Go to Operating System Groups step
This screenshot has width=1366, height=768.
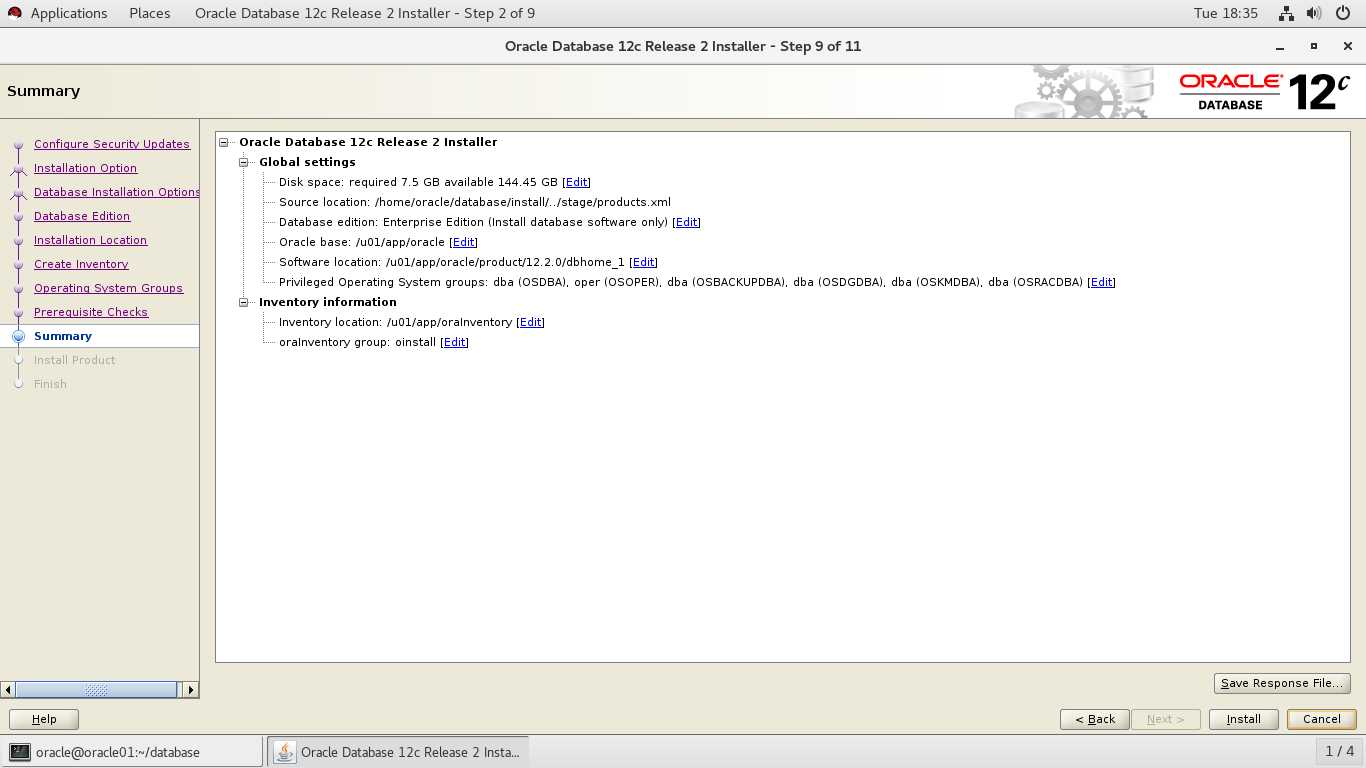(x=108, y=288)
